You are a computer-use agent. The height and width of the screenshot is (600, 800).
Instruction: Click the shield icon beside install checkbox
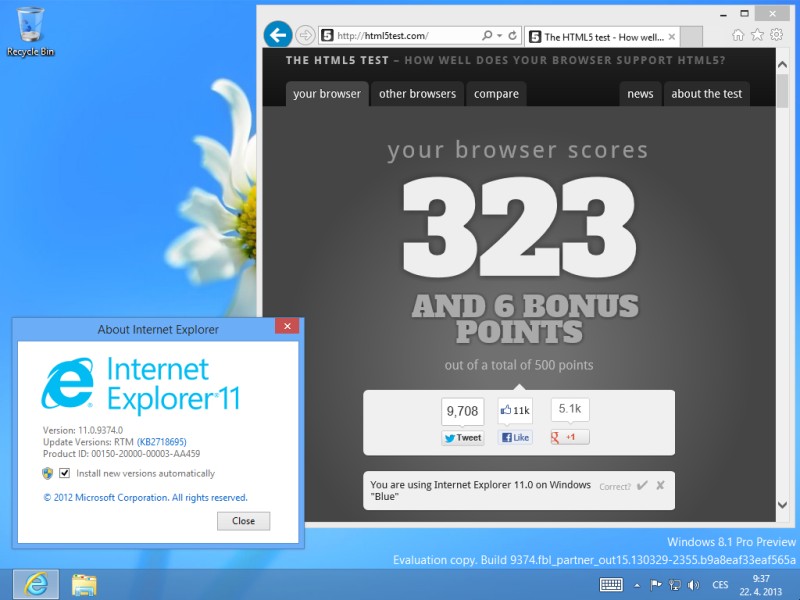pos(47,473)
